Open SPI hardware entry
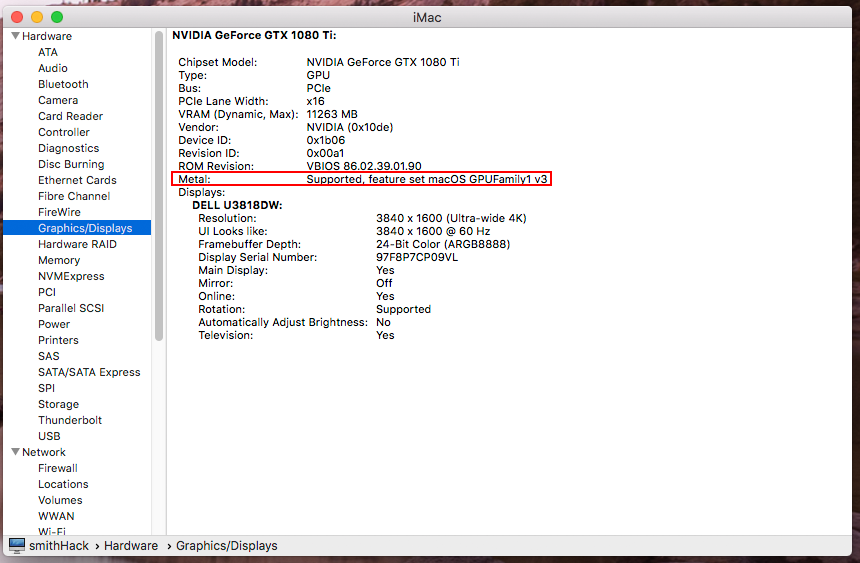Screen dimensions: 860x563 click(47, 388)
